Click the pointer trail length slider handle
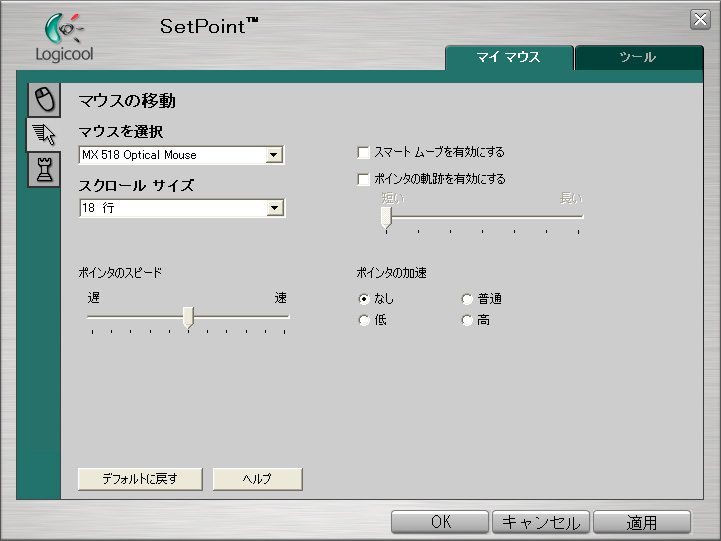Image resolution: width=721 pixels, height=541 pixels. 386,217
